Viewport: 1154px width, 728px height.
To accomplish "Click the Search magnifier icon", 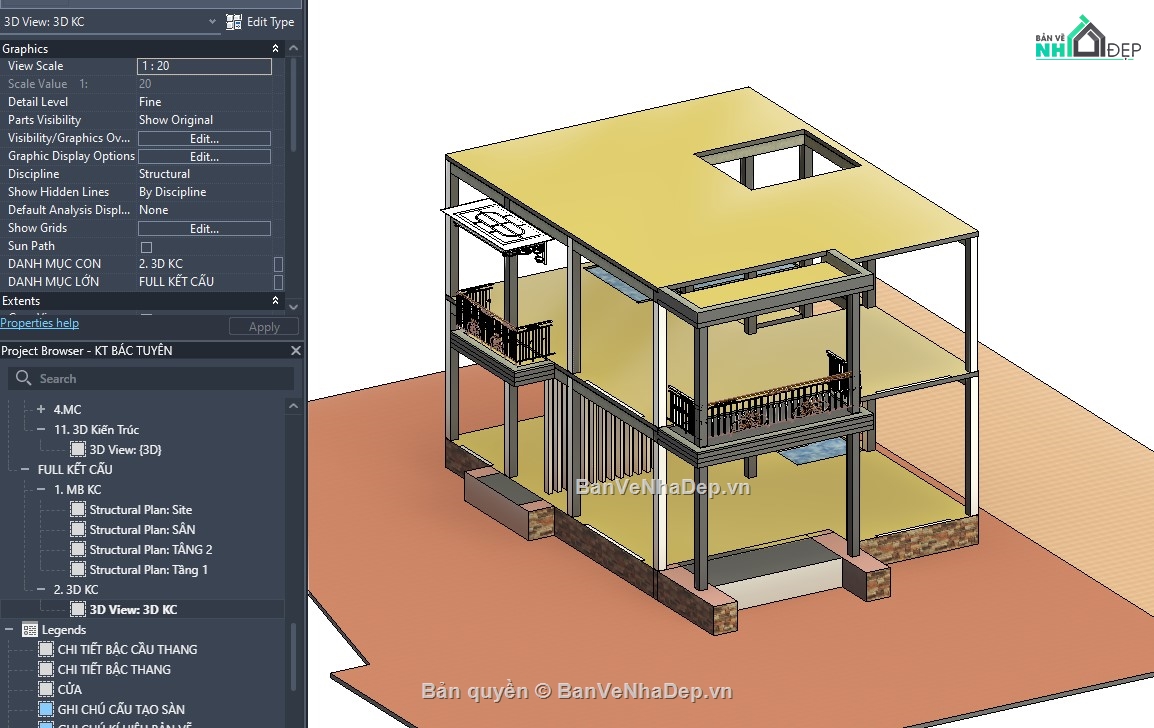I will (x=24, y=378).
